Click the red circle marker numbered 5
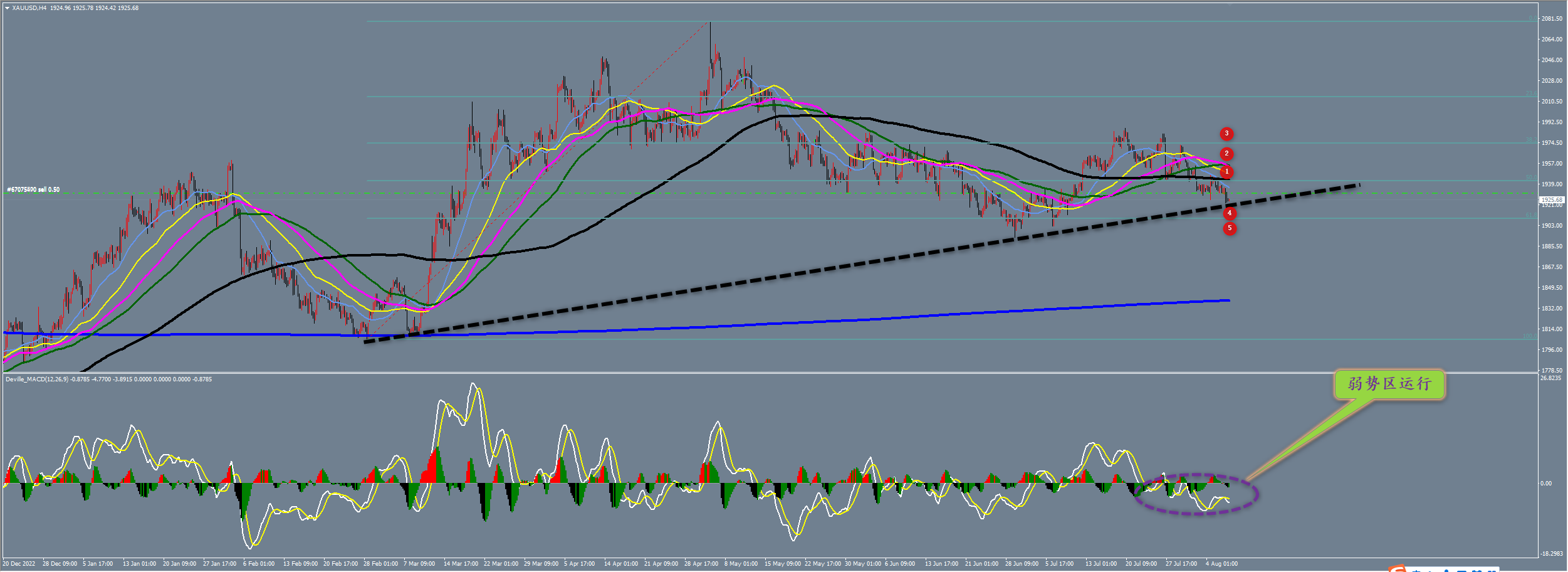The width and height of the screenshot is (1568, 572). [1229, 228]
